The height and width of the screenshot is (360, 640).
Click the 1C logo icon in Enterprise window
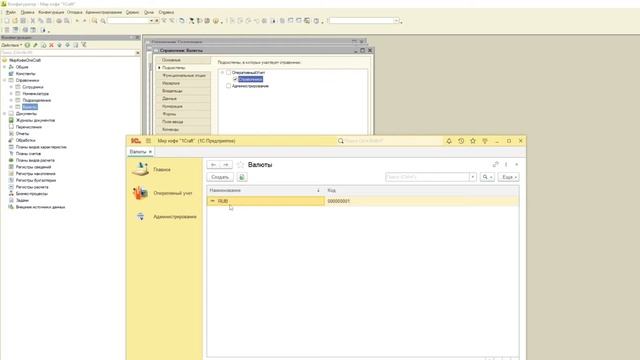(x=136, y=141)
